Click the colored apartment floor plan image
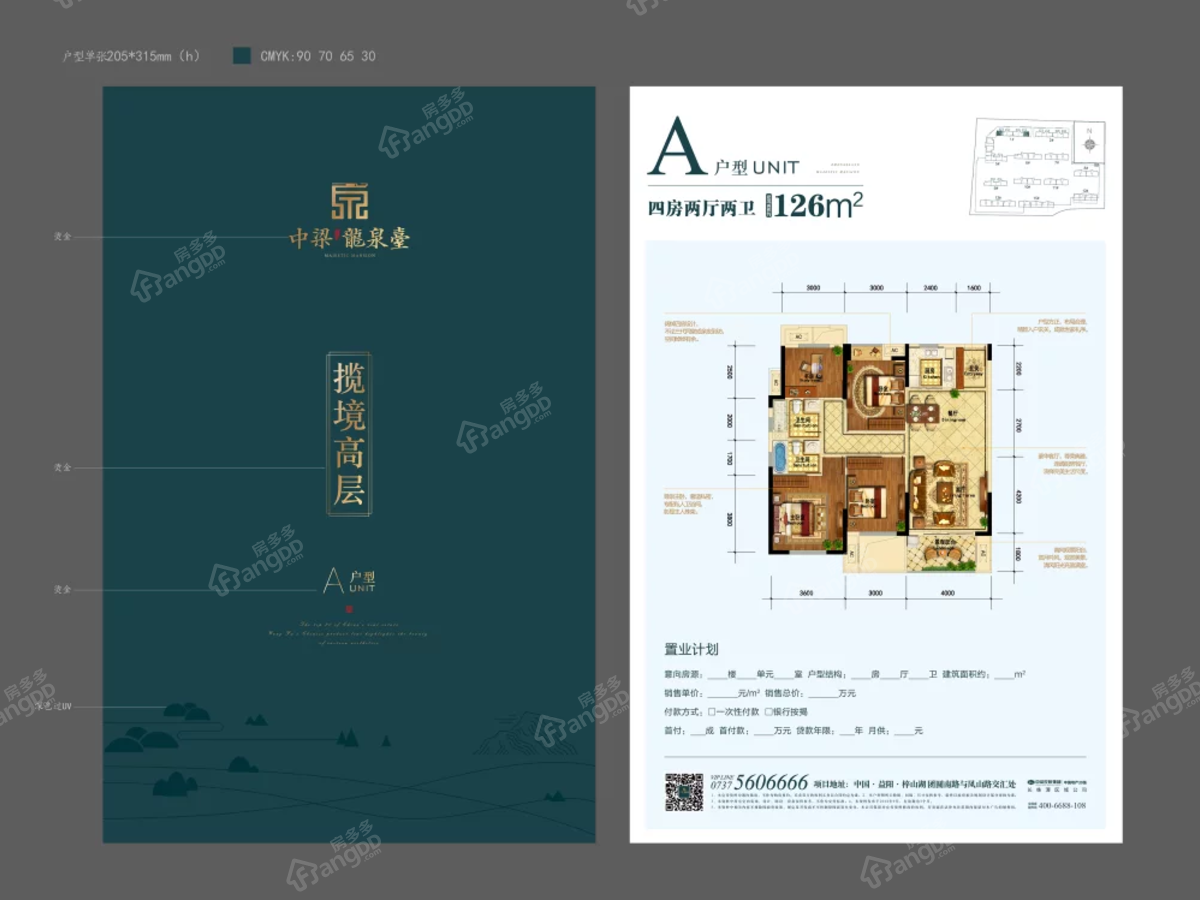 pos(880,450)
